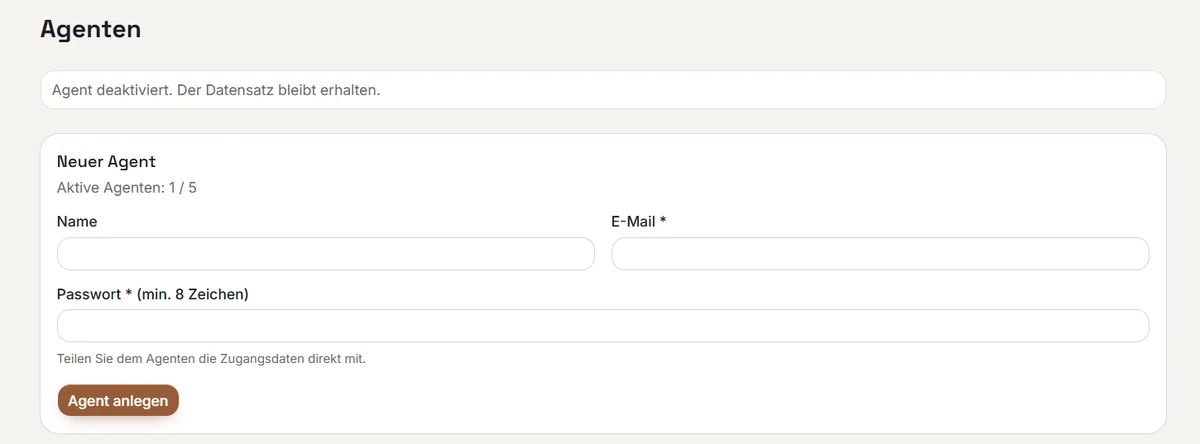Click the Neuer Agent section heading
Image resolution: width=1200 pixels, height=444 pixels.
click(x=106, y=161)
